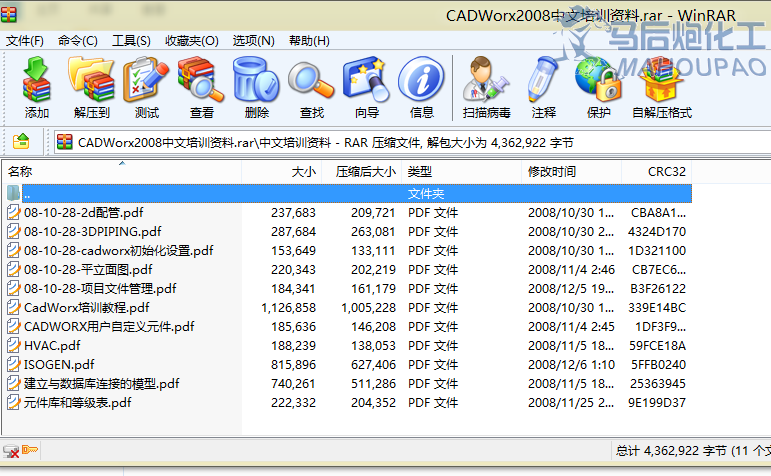Click modified time 2008/12/6 1:10
The width and height of the screenshot is (771, 476).
point(571,365)
